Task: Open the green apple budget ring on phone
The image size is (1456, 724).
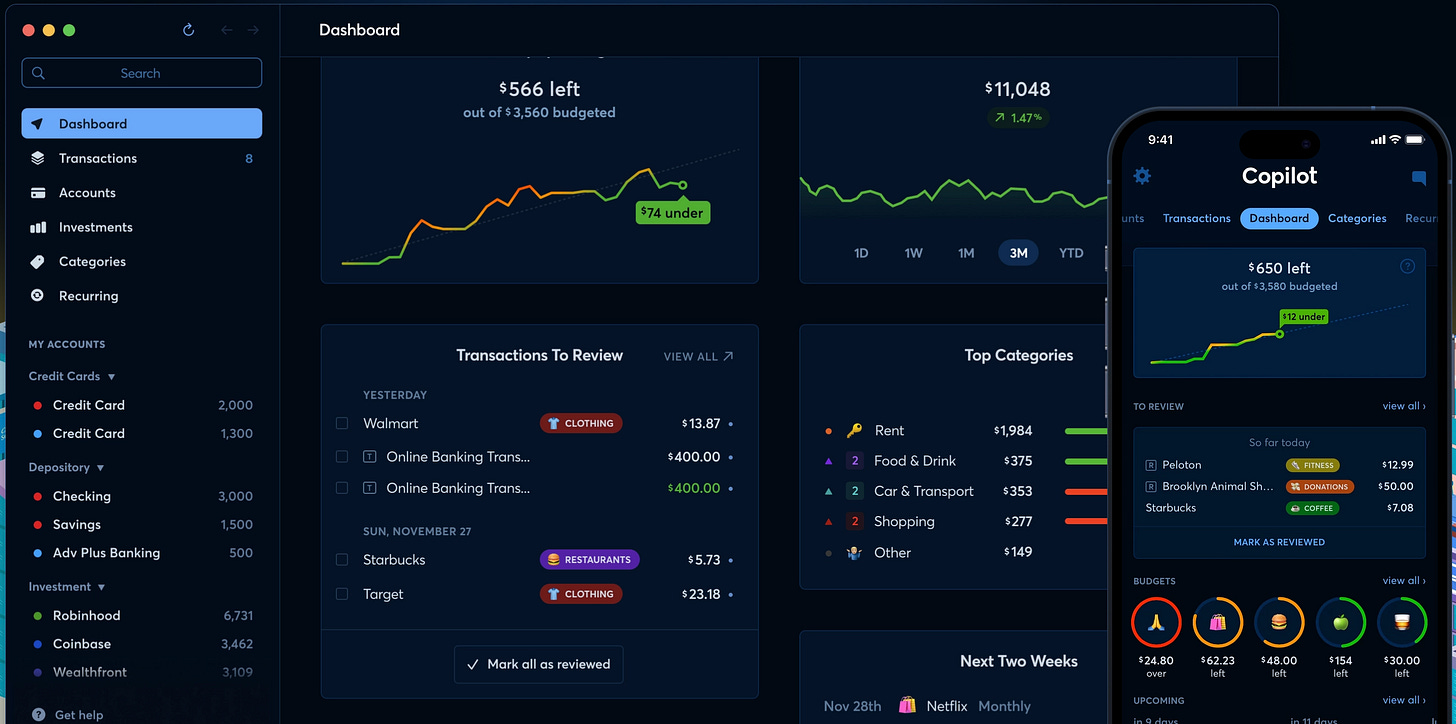Action: (1341, 622)
